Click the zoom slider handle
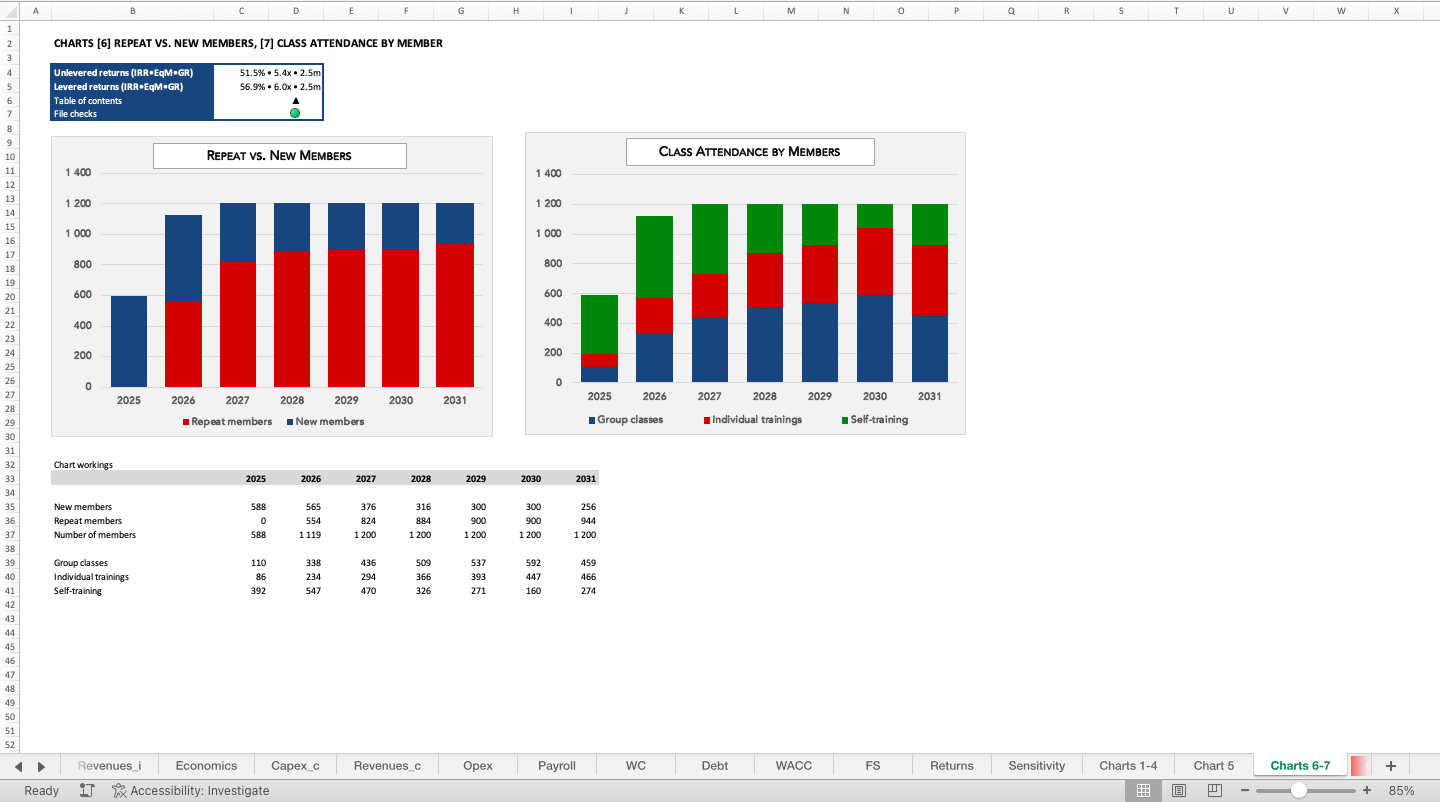The image size is (1440, 802). point(1301,790)
